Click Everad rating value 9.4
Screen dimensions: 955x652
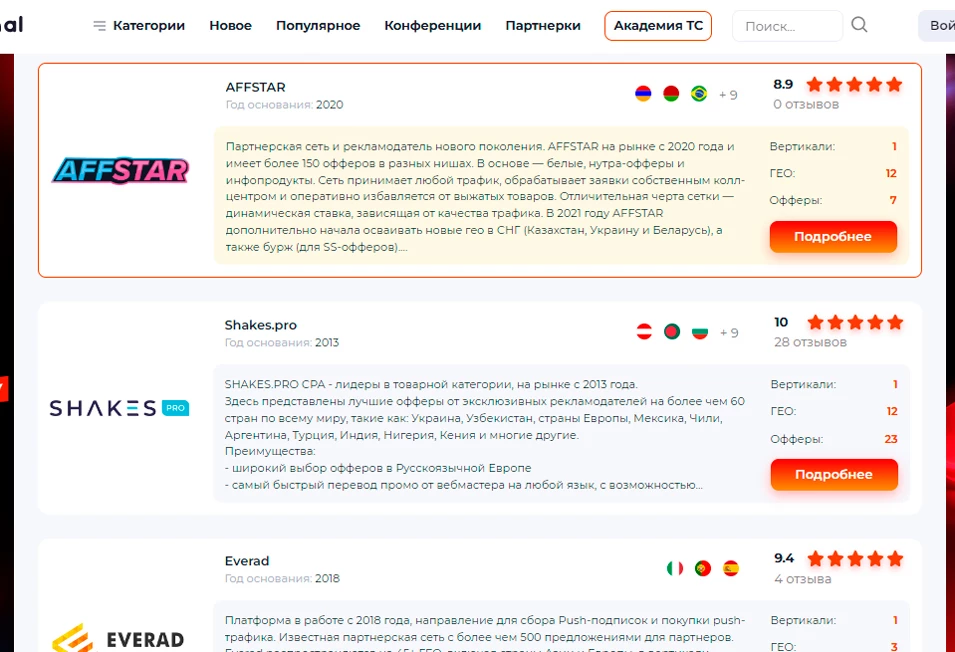784,558
